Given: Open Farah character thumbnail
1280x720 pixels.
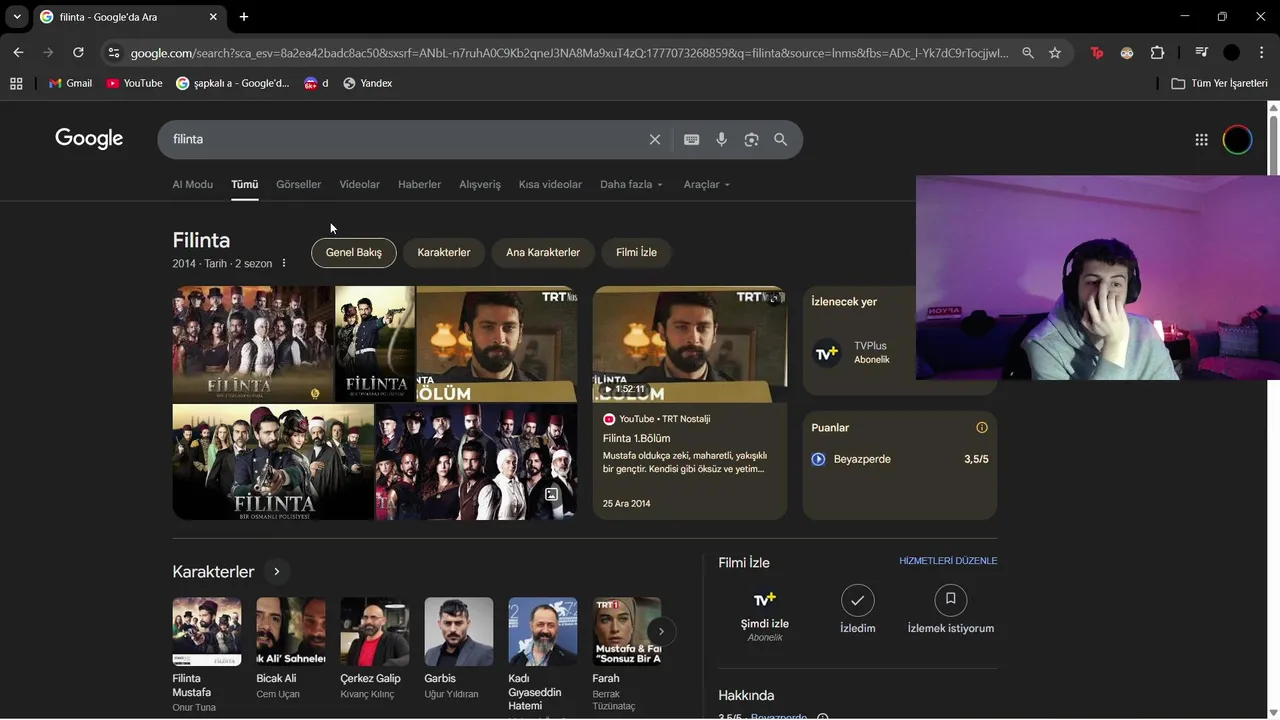Looking at the screenshot, I should [x=627, y=632].
